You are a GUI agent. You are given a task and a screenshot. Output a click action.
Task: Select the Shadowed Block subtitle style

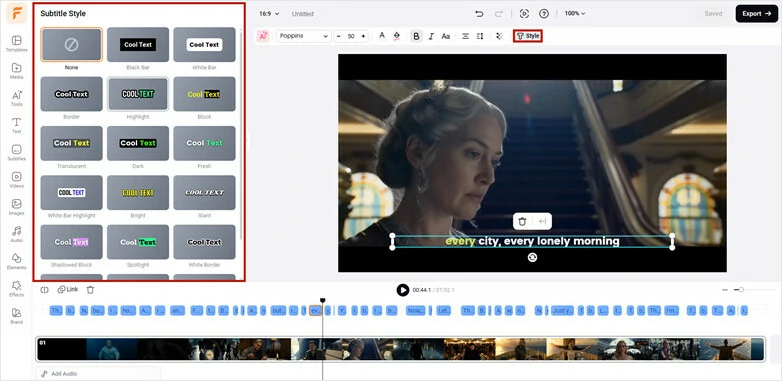pyautogui.click(x=71, y=242)
